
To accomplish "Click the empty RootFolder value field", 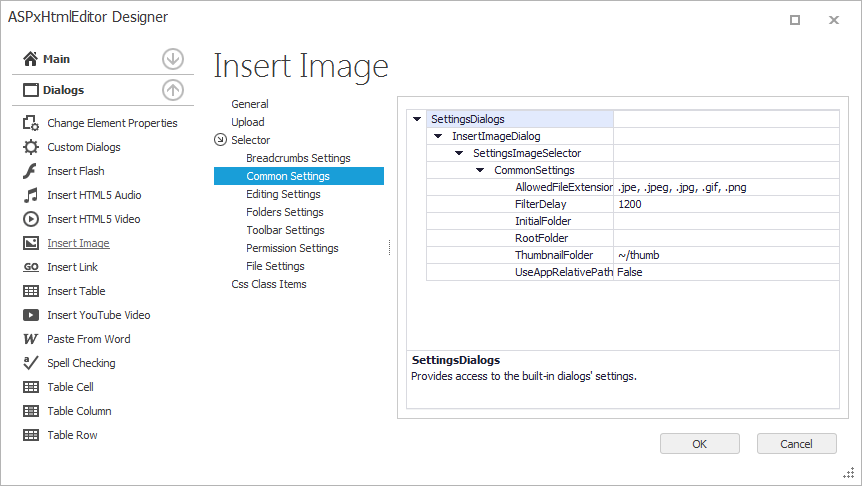I will [726, 238].
